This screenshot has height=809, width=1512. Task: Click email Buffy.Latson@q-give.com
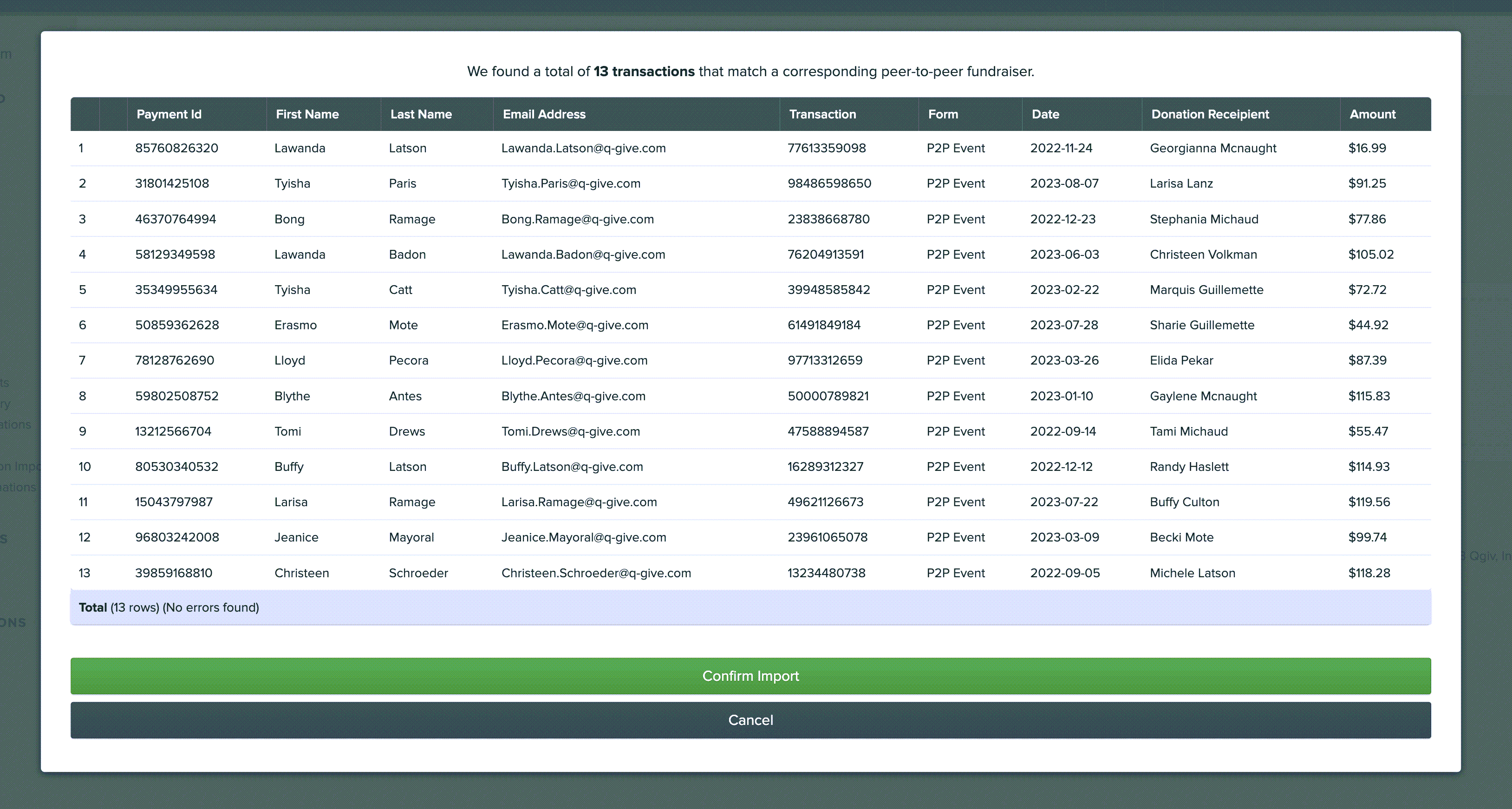coord(572,466)
